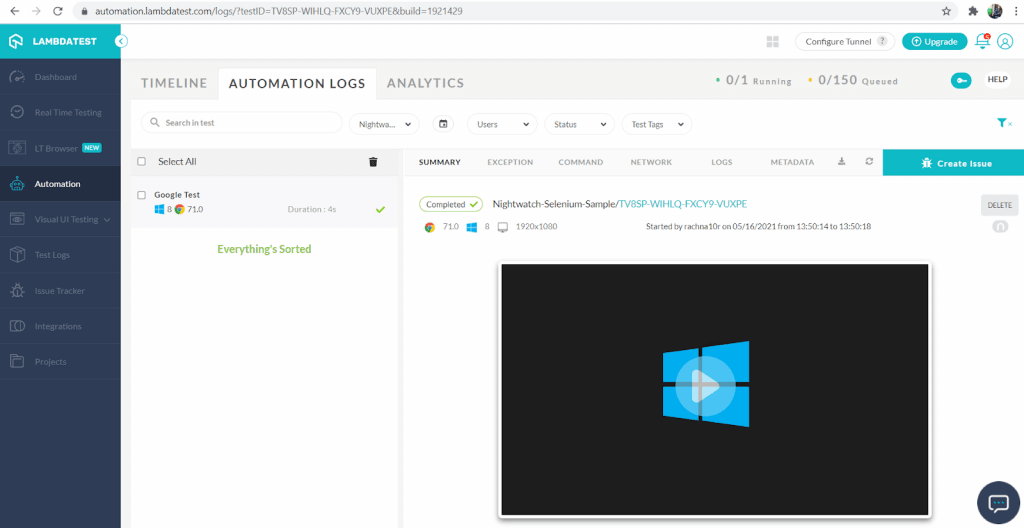Open the Network tab
This screenshot has height=528, width=1024.
651,162
